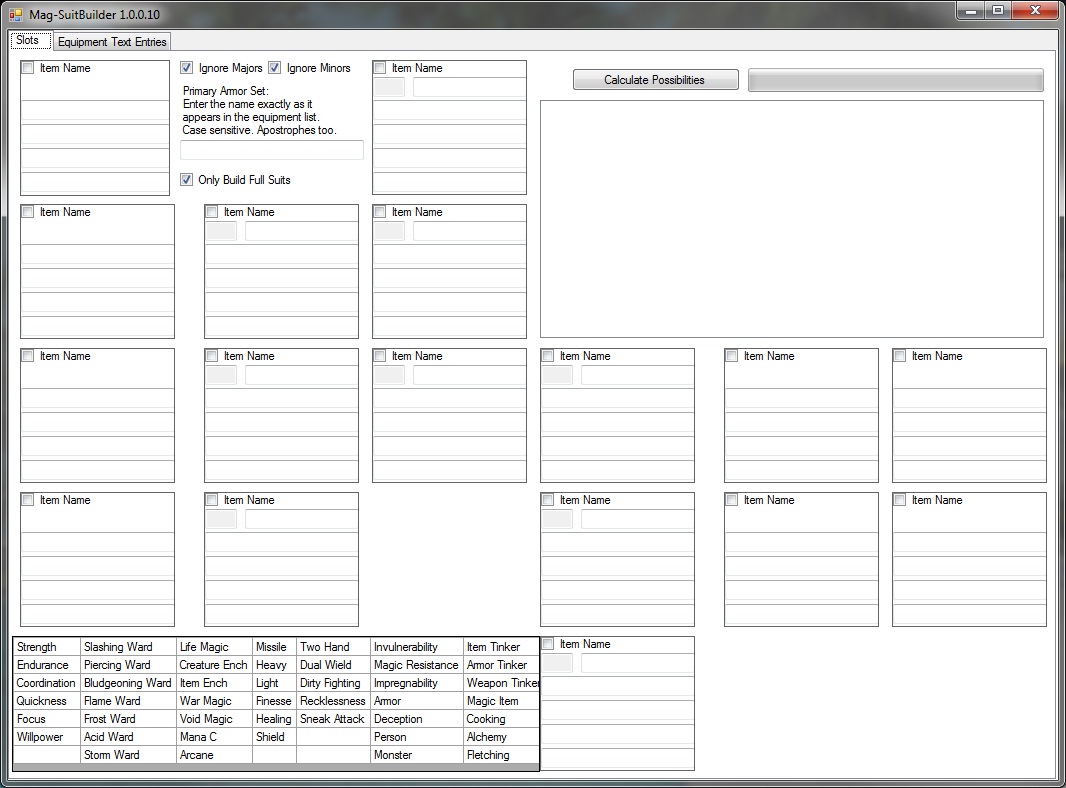1066x788 pixels.
Task: Choose the Life Magic cell
Action: 213,647
